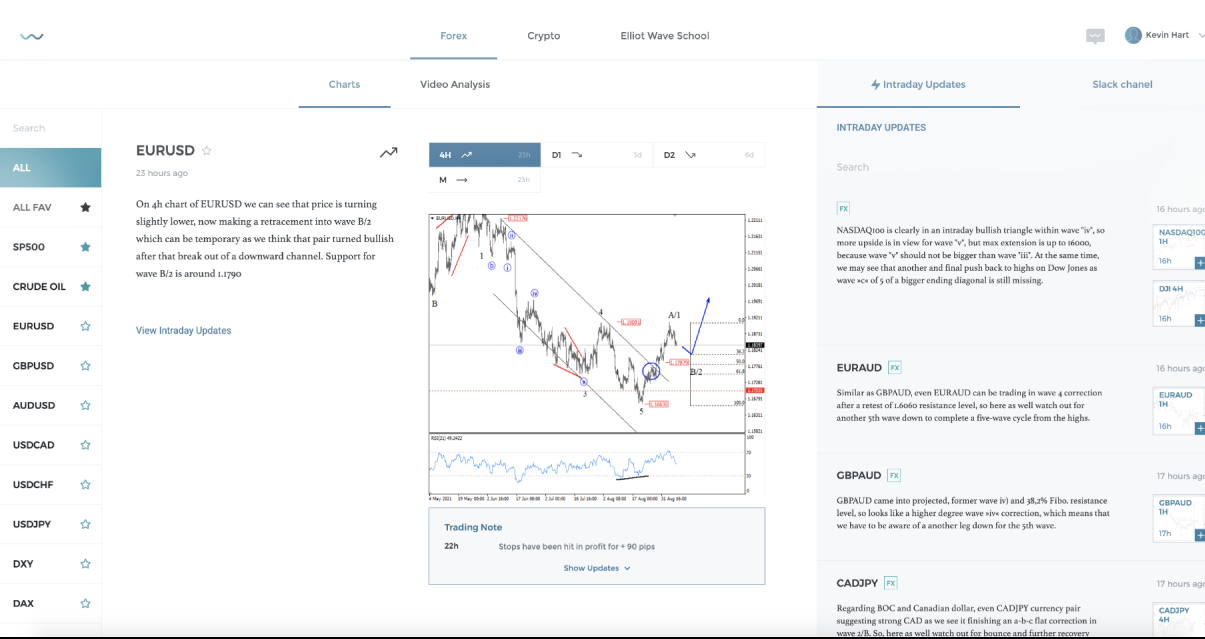Image resolution: width=1205 pixels, height=639 pixels.
Task: Select the Video Analysis tab
Action: click(x=455, y=85)
